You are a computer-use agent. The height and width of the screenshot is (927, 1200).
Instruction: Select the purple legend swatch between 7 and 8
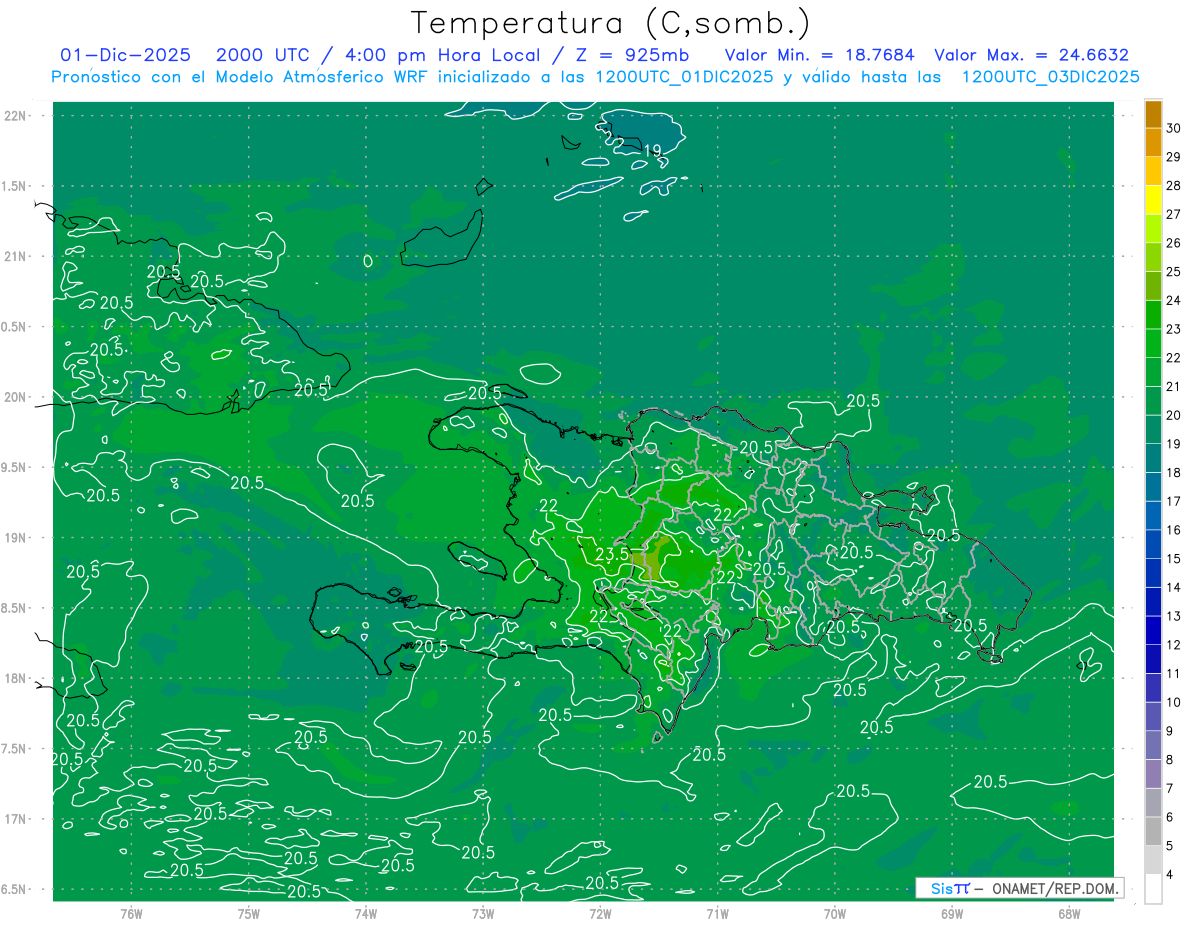point(1153,774)
